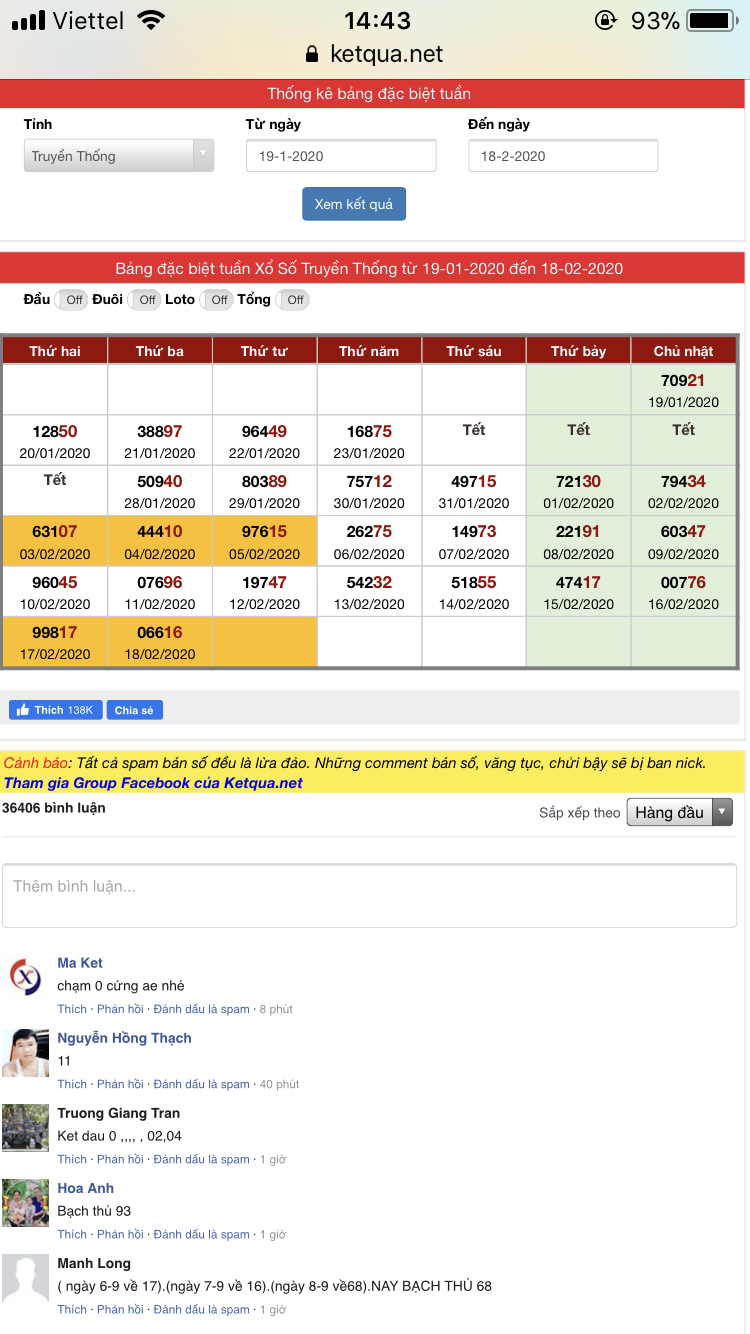Open the Sắp xếp theo Hàng đầu dropdown

pos(680,812)
